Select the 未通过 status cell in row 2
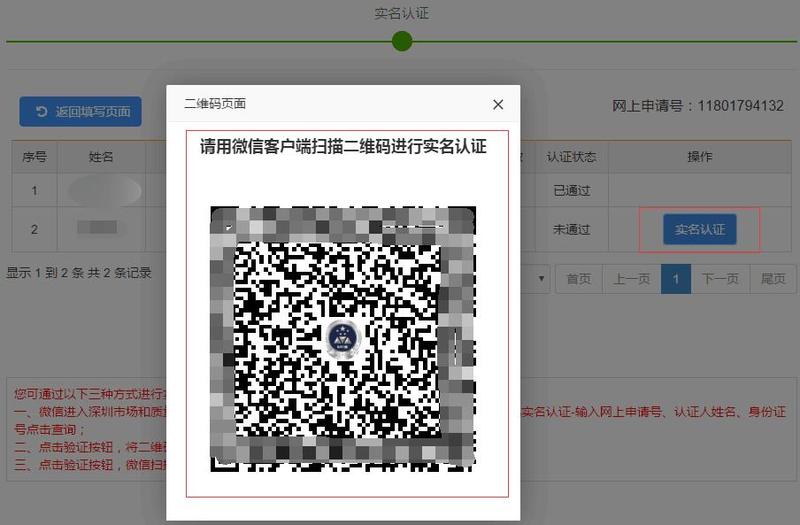The height and width of the screenshot is (525, 800). (571, 229)
